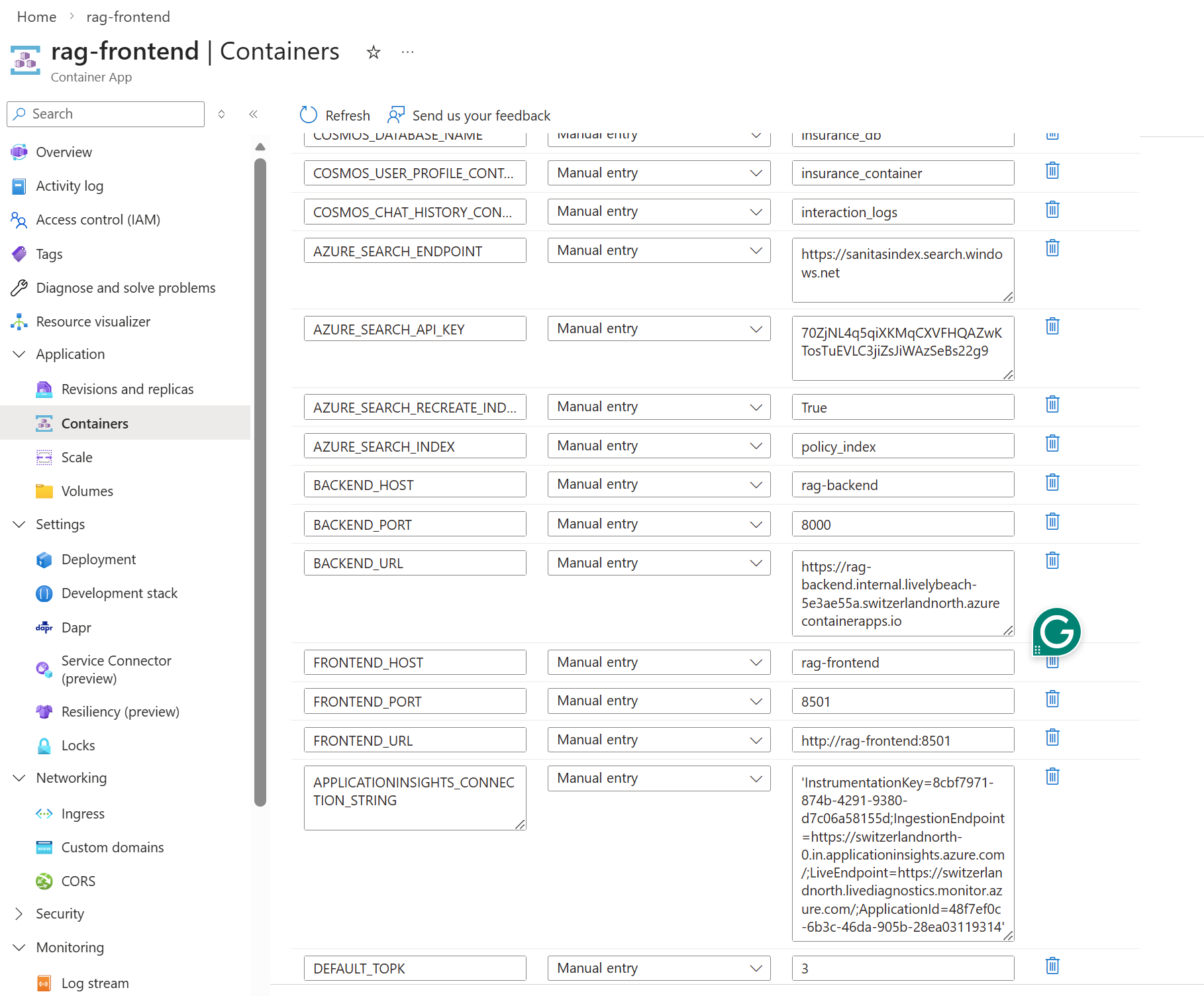Image resolution: width=1204 pixels, height=996 pixels.
Task: Collapse the sidebar with double-chevron icon
Action: [253, 114]
